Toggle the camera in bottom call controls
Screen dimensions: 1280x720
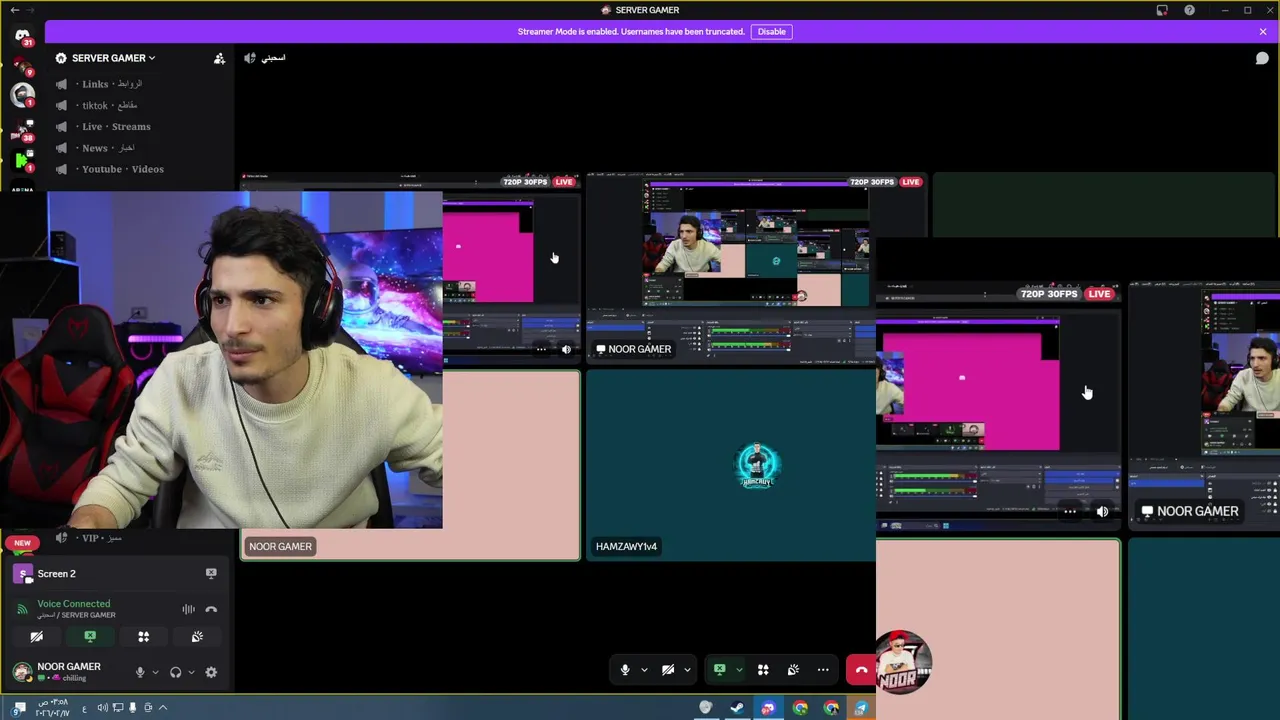pyautogui.click(x=668, y=670)
